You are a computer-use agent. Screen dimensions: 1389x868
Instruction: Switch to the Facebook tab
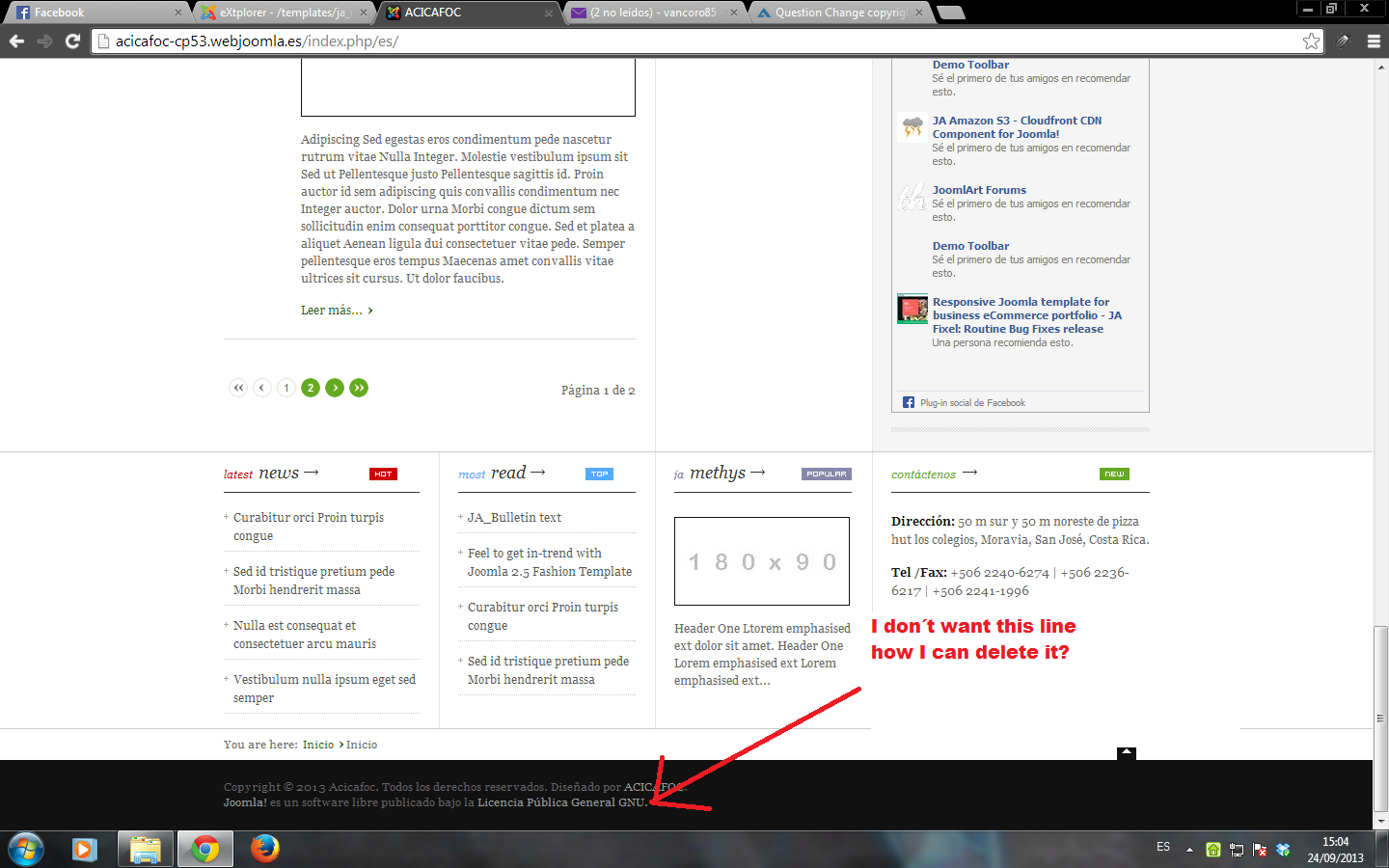pos(96,13)
